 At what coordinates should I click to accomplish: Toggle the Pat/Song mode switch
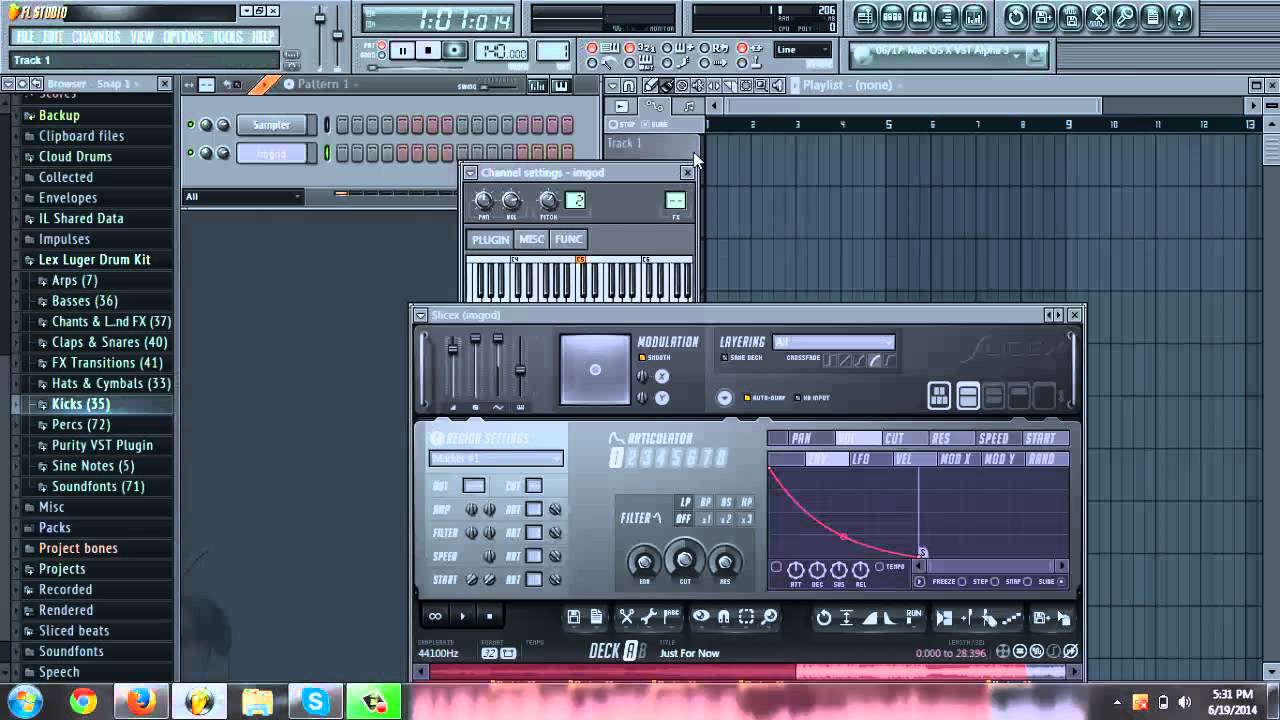coord(380,50)
